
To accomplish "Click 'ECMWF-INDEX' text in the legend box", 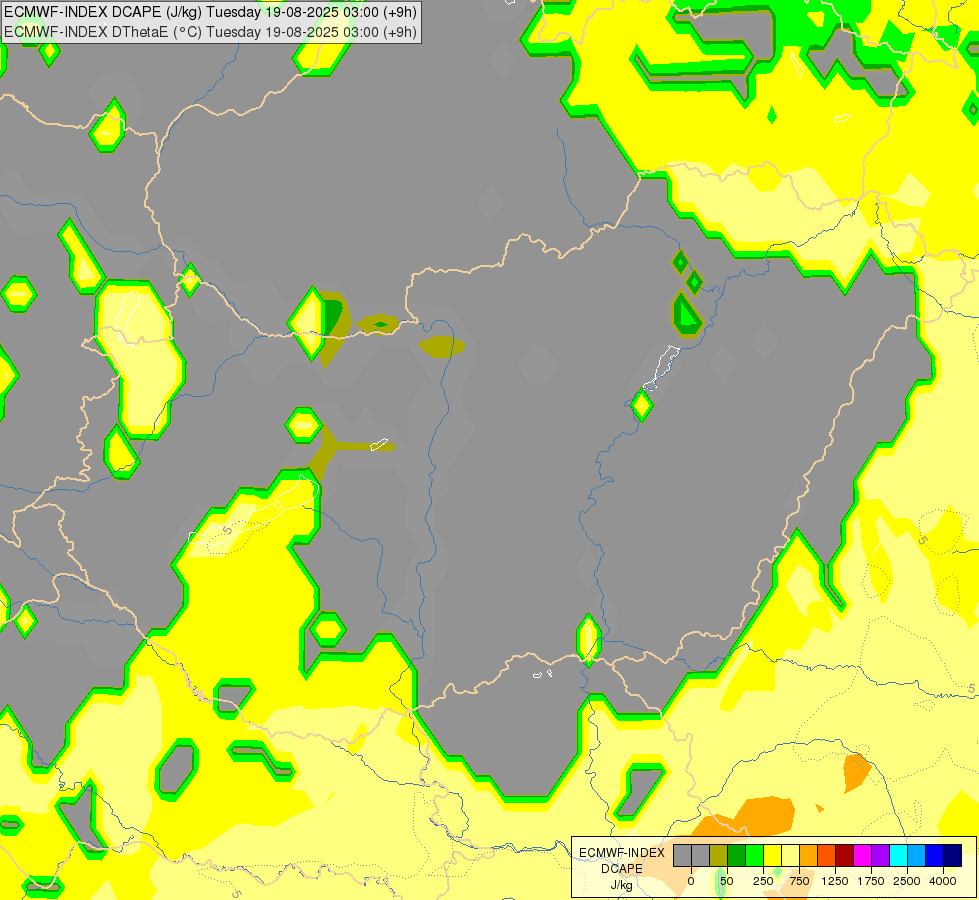I will tap(622, 853).
